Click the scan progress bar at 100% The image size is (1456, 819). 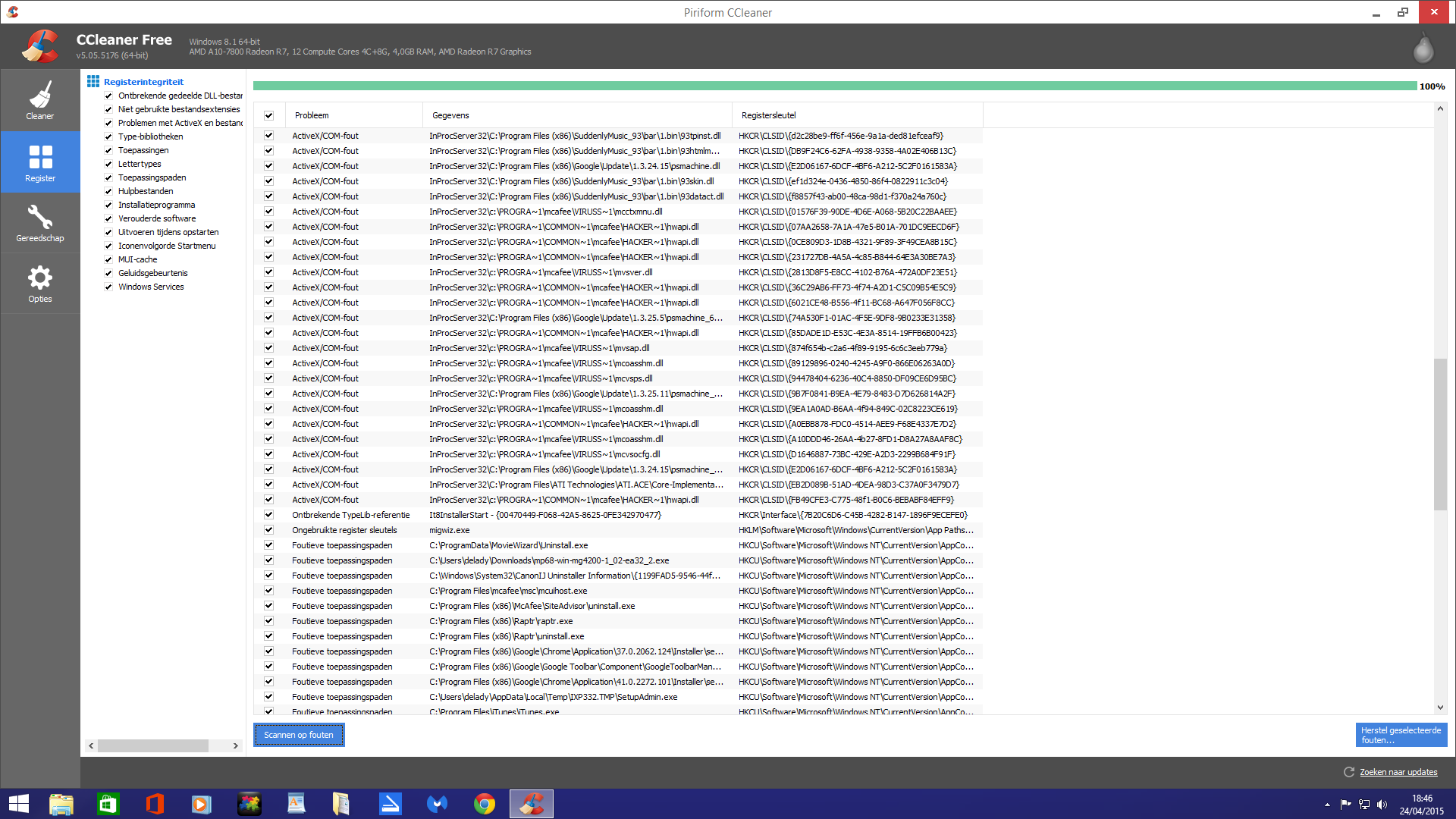pyautogui.click(x=834, y=86)
